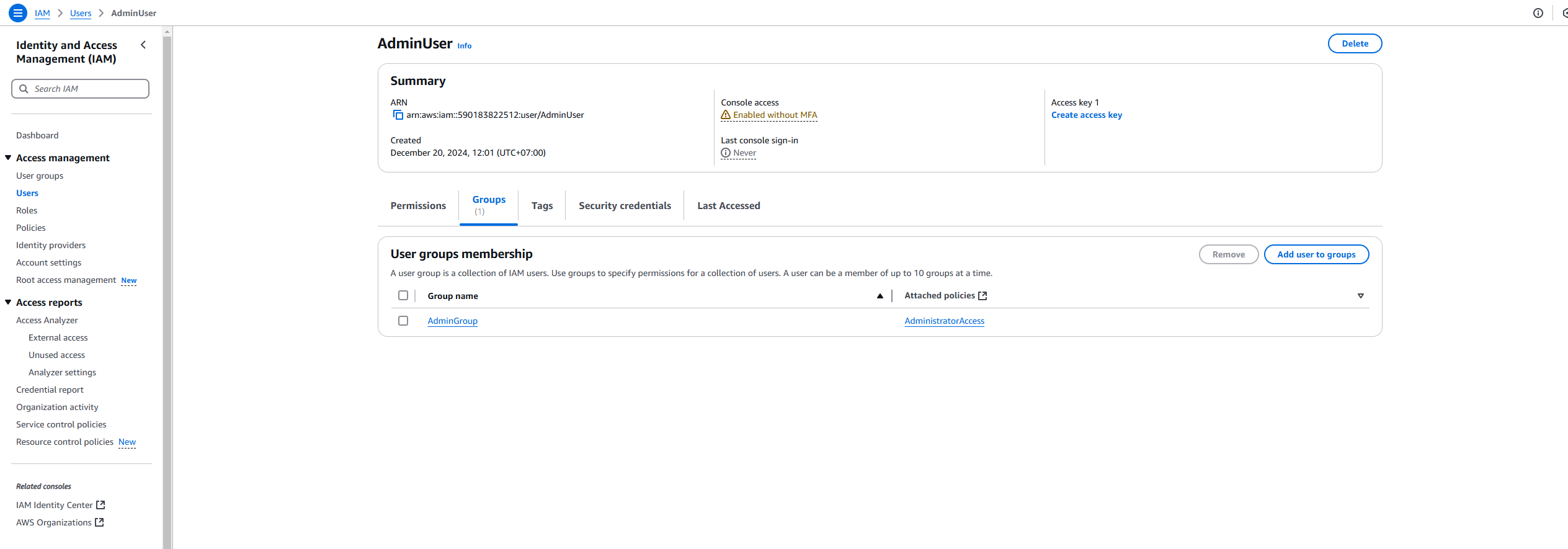The height and width of the screenshot is (549, 1568).
Task: Select all groups checkbox in header
Action: pos(403,295)
